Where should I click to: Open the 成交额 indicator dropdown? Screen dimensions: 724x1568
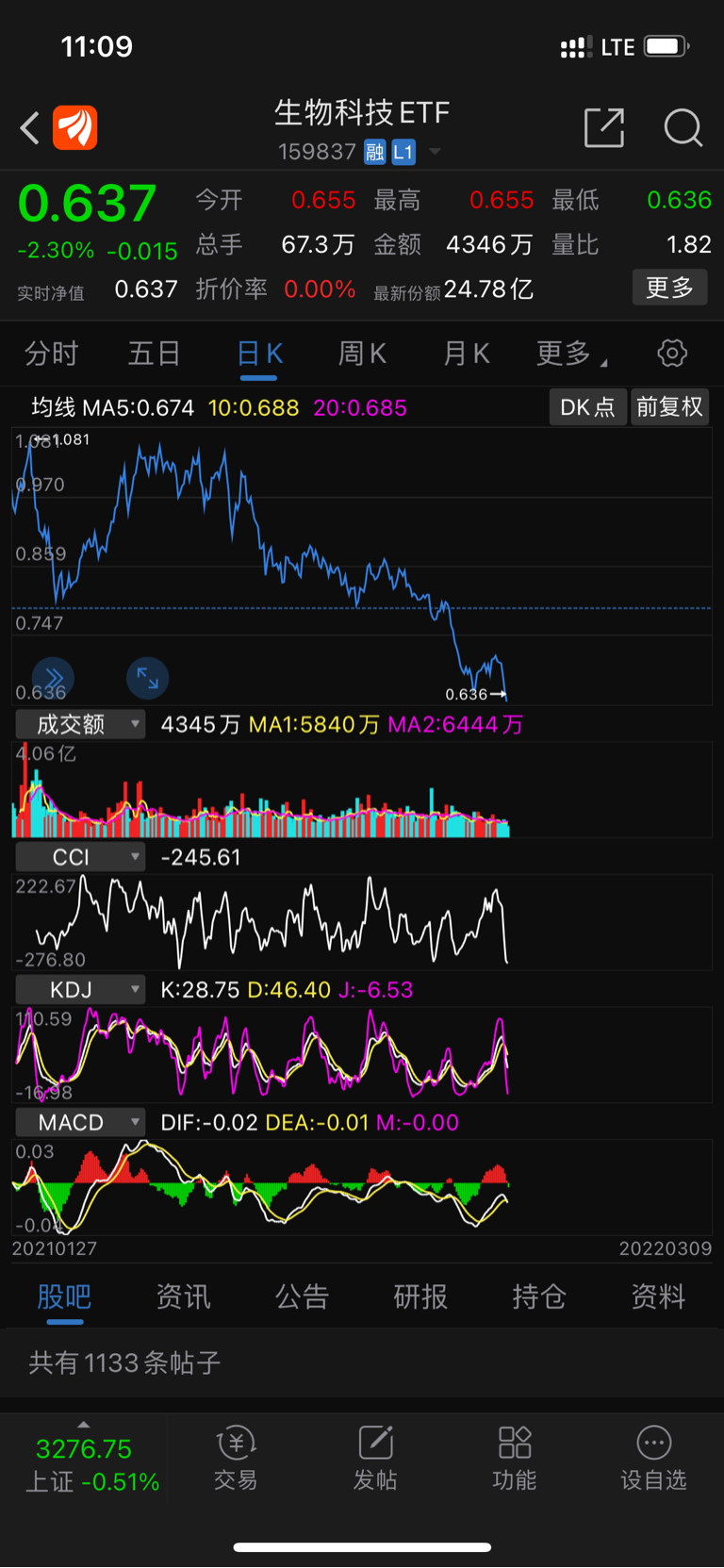[80, 724]
